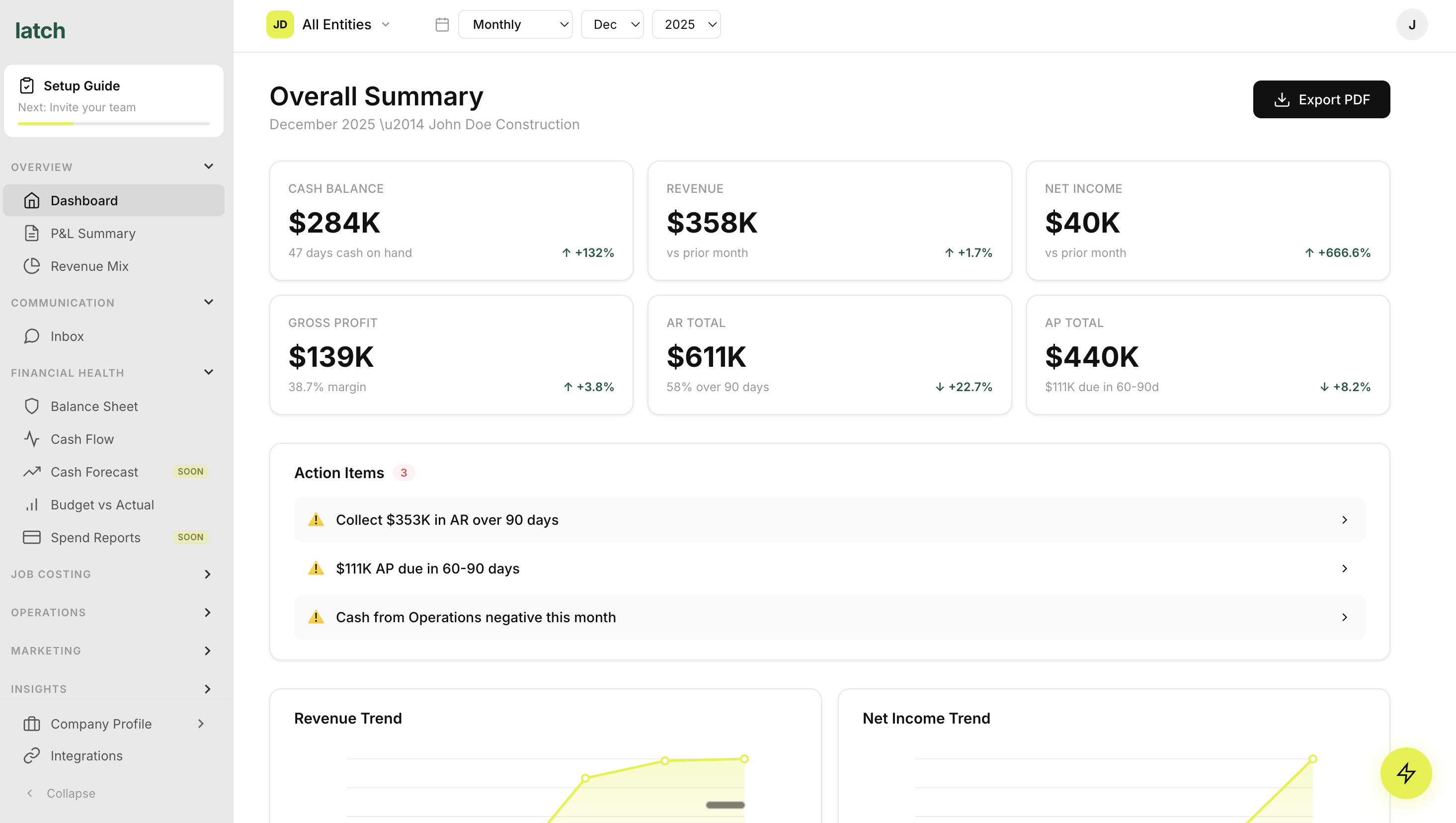Select P&L Summary in sidebar
Image resolution: width=1456 pixels, height=823 pixels.
coord(93,234)
